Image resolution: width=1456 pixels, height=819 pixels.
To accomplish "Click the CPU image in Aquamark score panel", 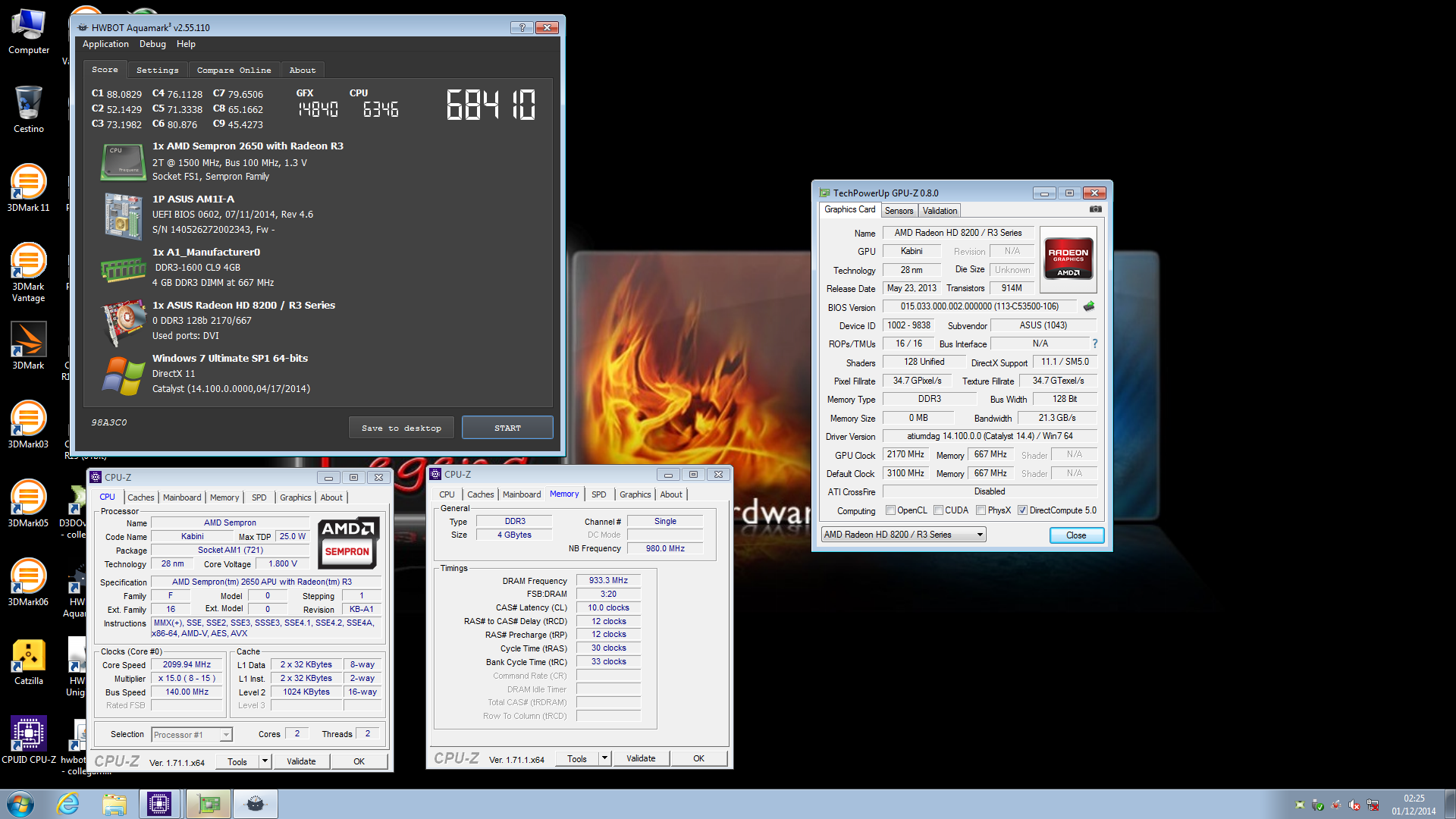I will 122,162.
